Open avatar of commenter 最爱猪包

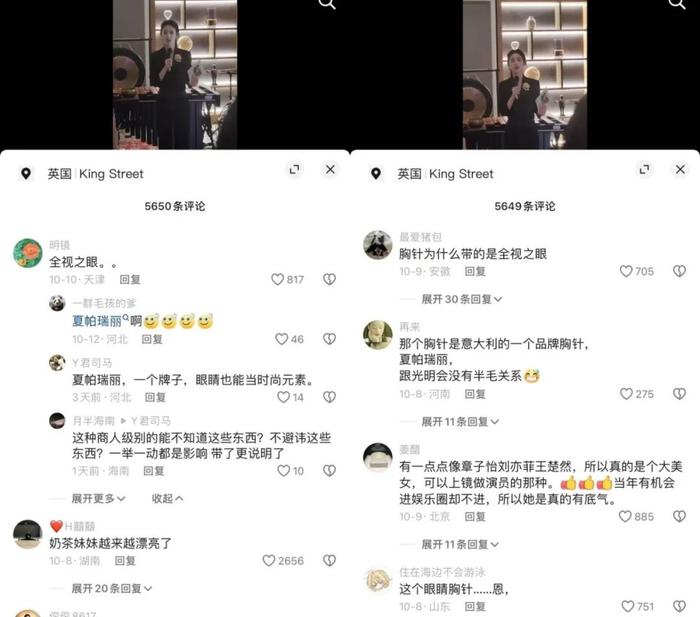click(x=378, y=245)
